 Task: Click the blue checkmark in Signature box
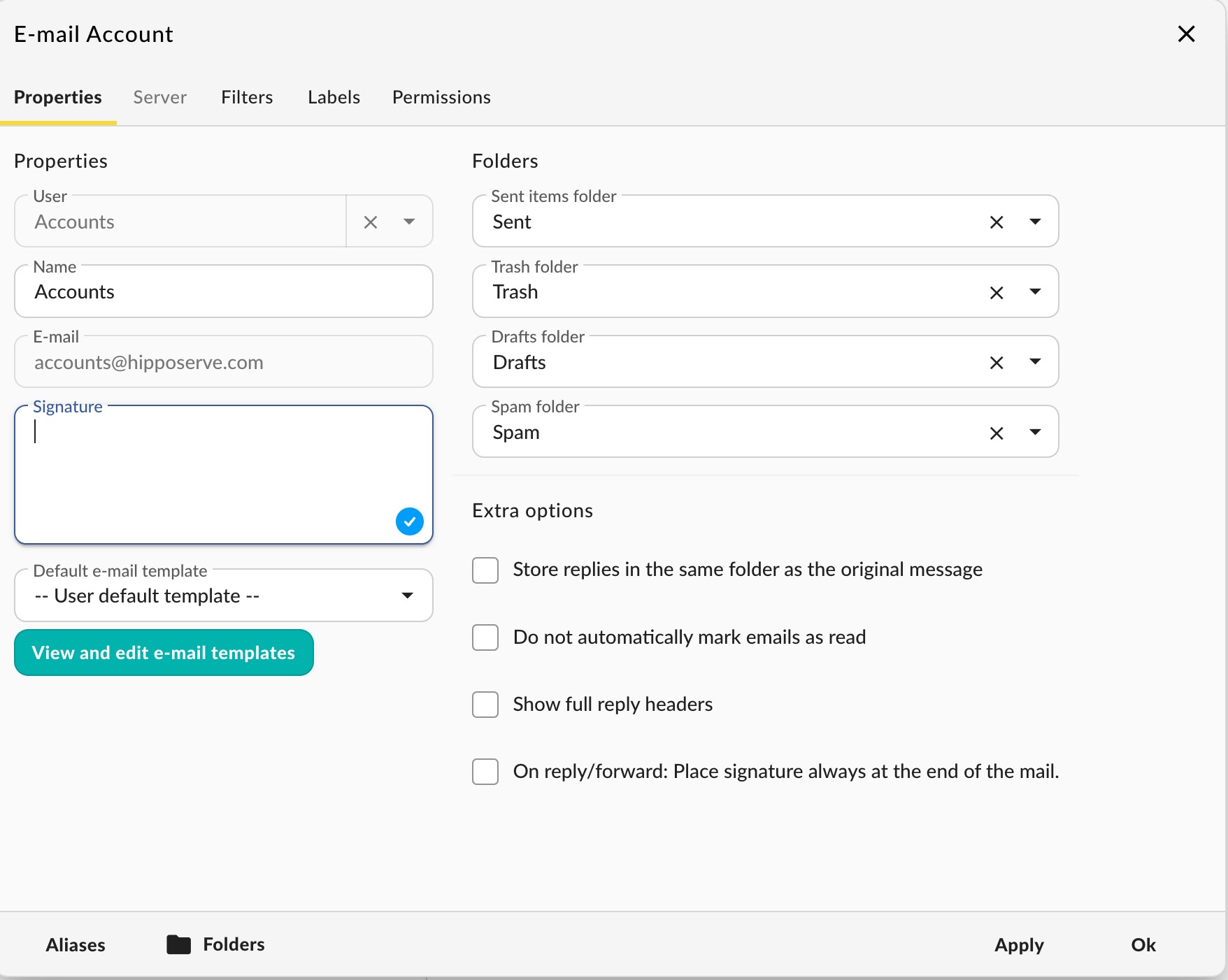click(410, 521)
